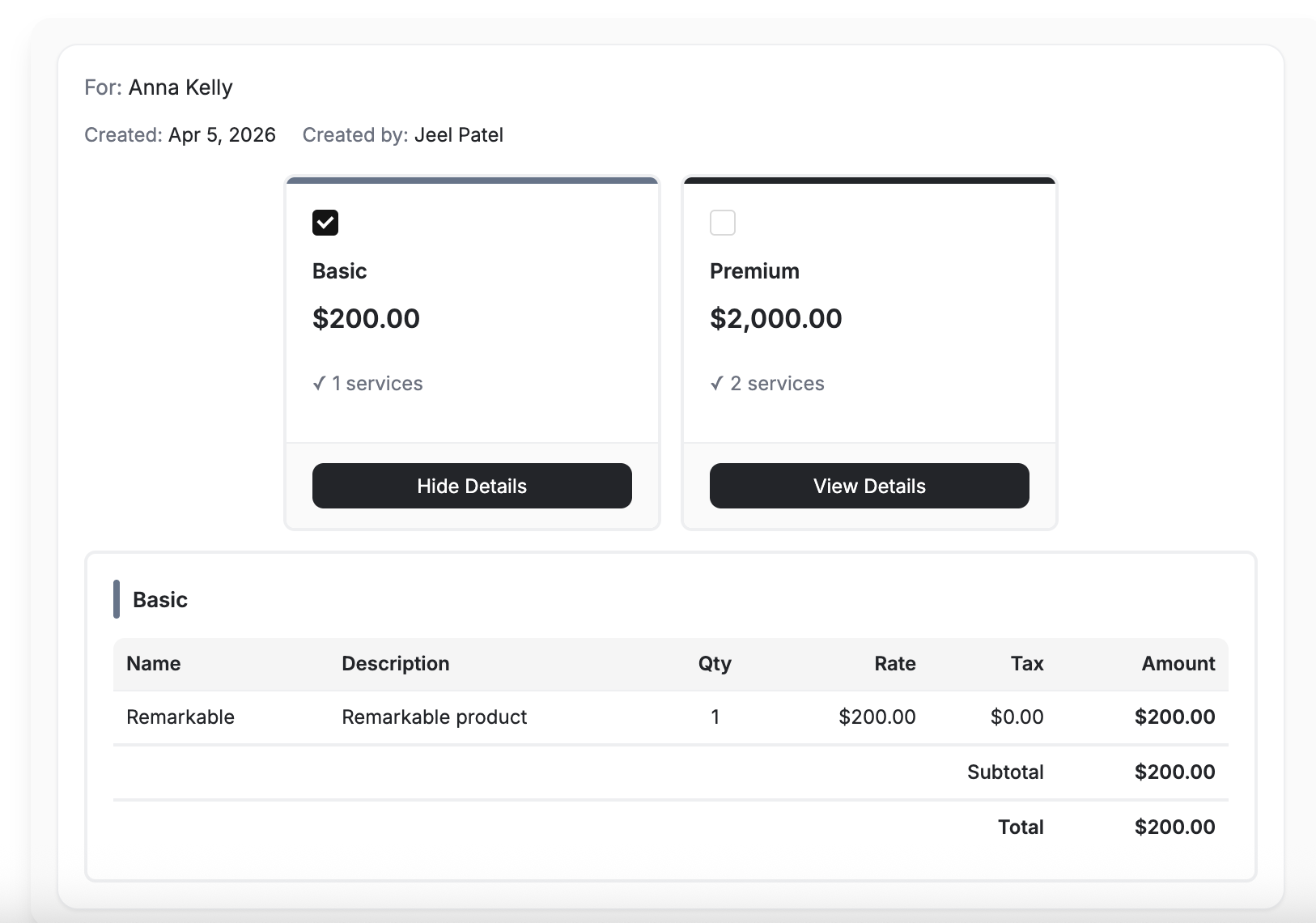Hide Details for the Basic package
The width and height of the screenshot is (1316, 923).
[x=472, y=486]
